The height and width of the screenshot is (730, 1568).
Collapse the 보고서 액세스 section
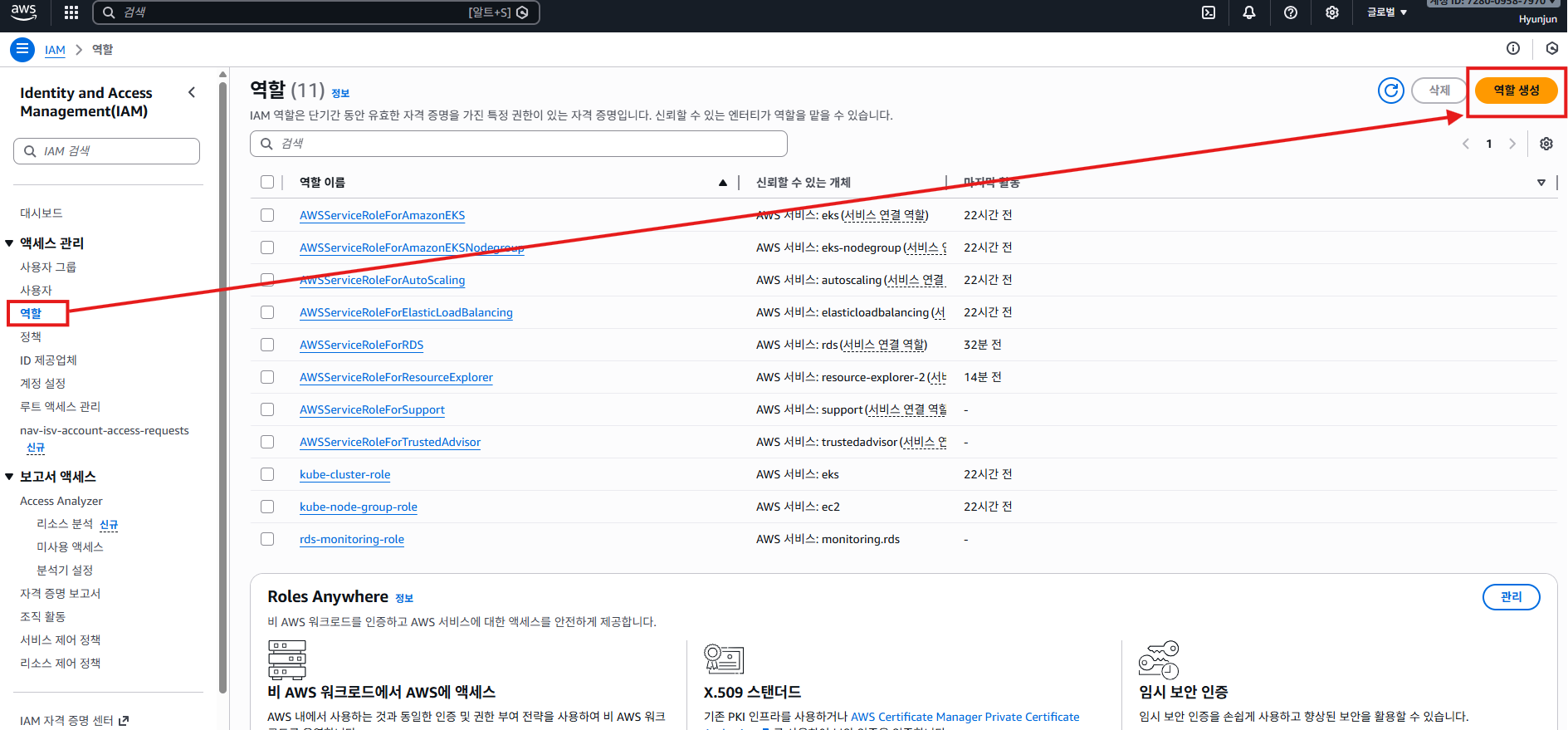point(9,477)
